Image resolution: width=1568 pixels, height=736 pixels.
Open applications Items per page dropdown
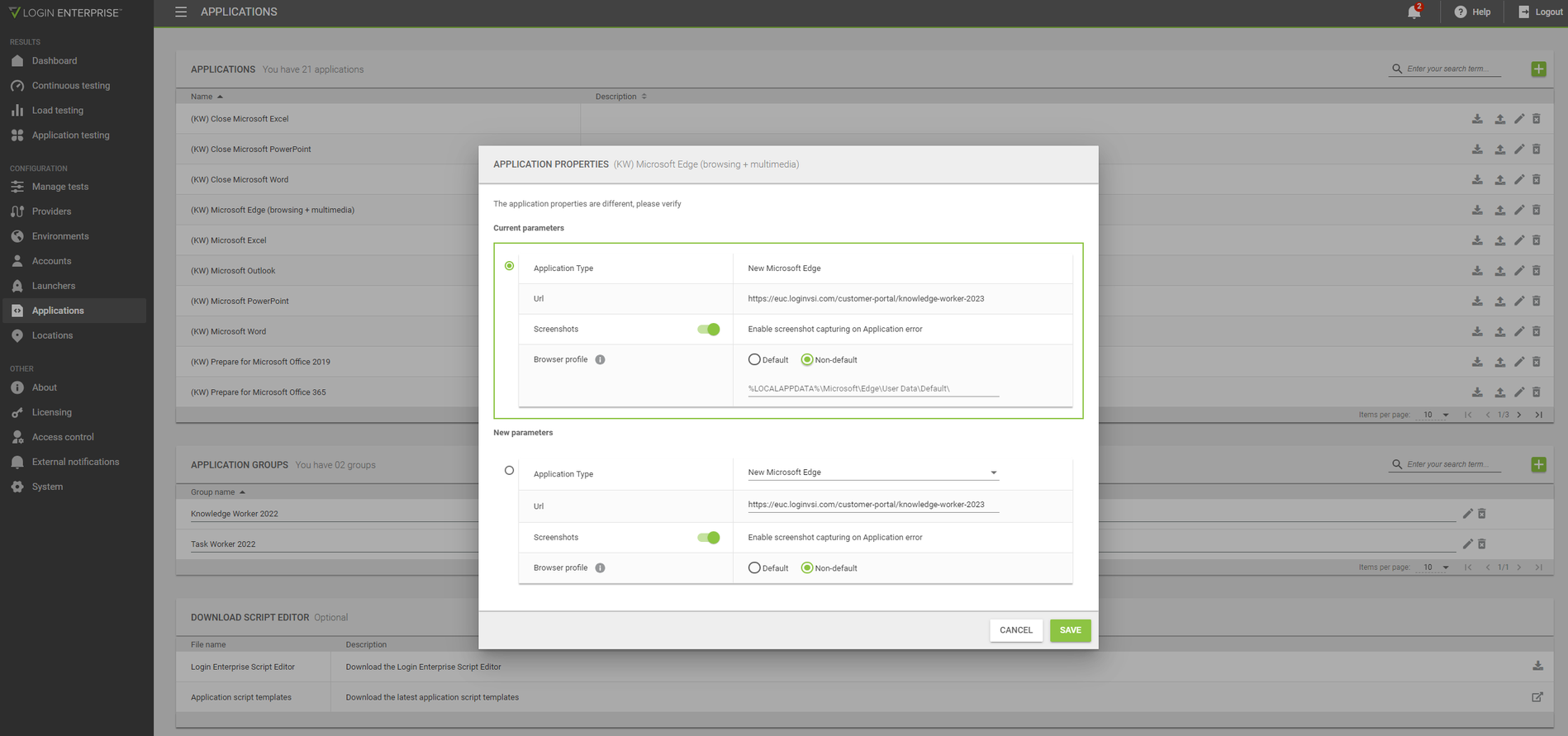click(x=1436, y=415)
